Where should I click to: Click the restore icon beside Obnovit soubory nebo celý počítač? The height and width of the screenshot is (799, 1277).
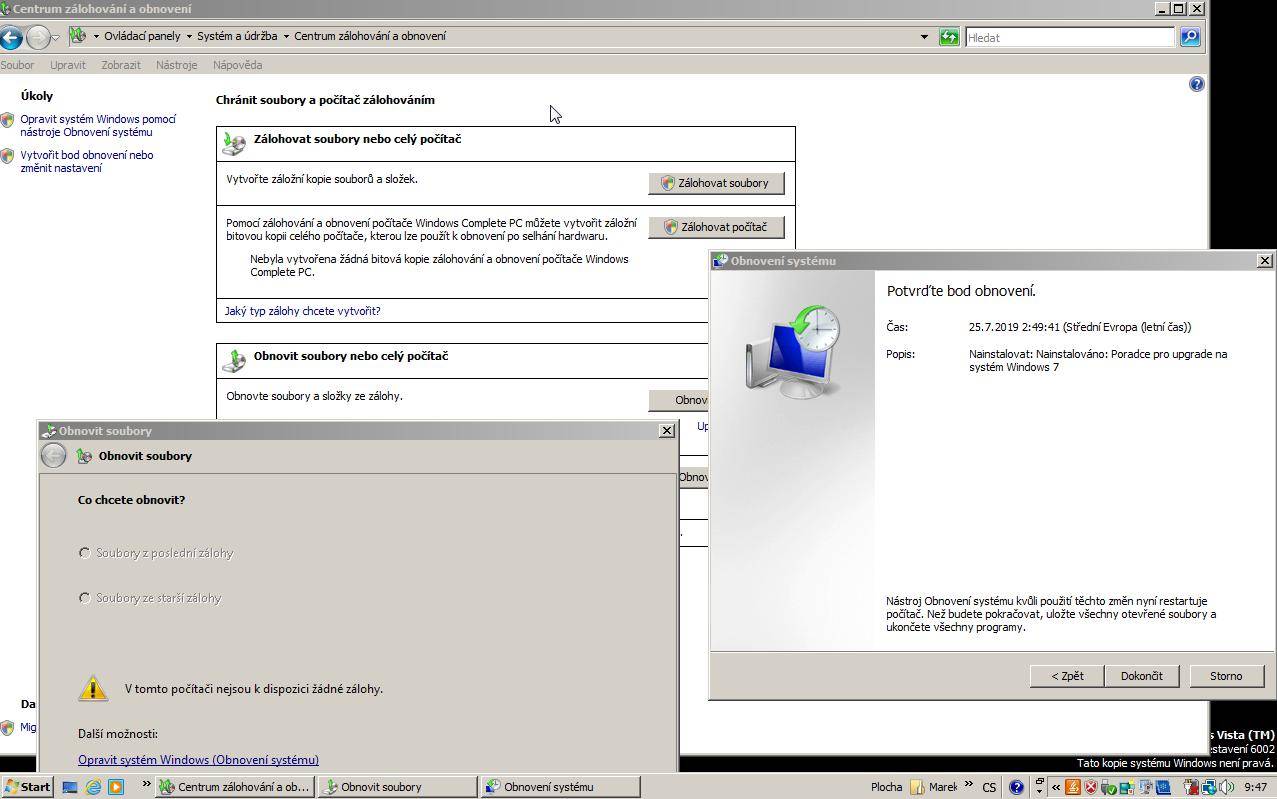click(x=234, y=360)
